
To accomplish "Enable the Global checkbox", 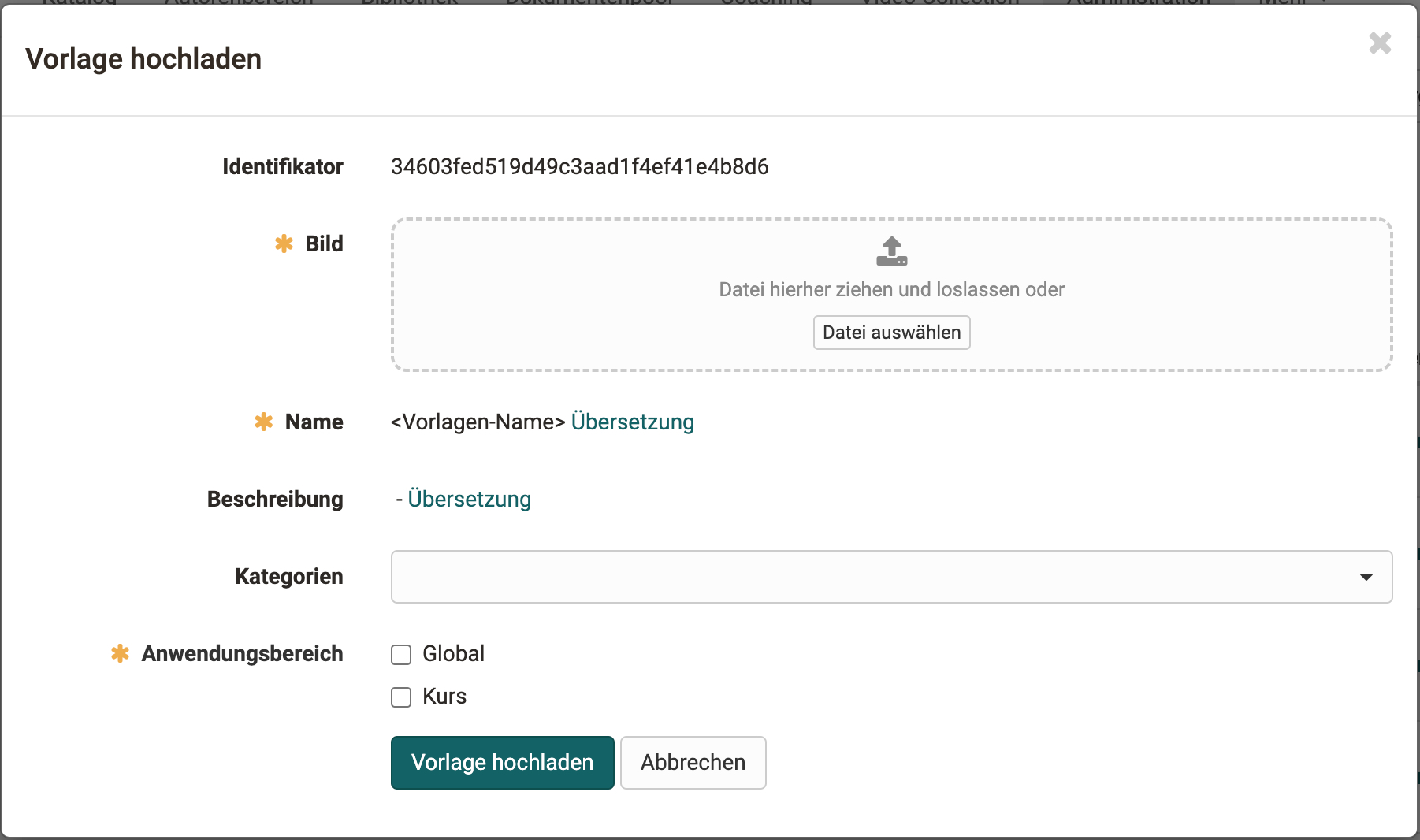I will (x=401, y=655).
